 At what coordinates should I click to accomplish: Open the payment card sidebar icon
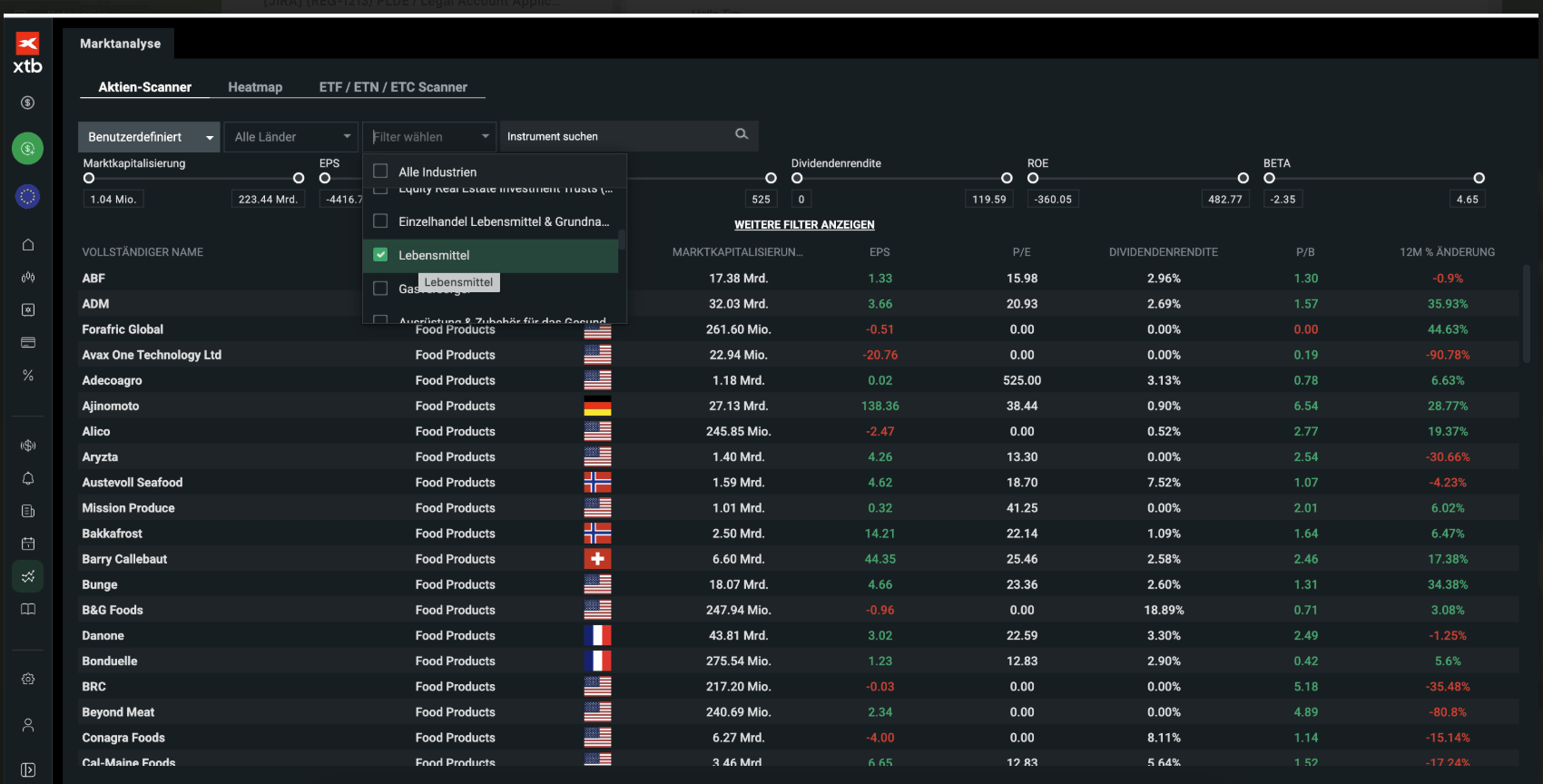pyautogui.click(x=27, y=343)
